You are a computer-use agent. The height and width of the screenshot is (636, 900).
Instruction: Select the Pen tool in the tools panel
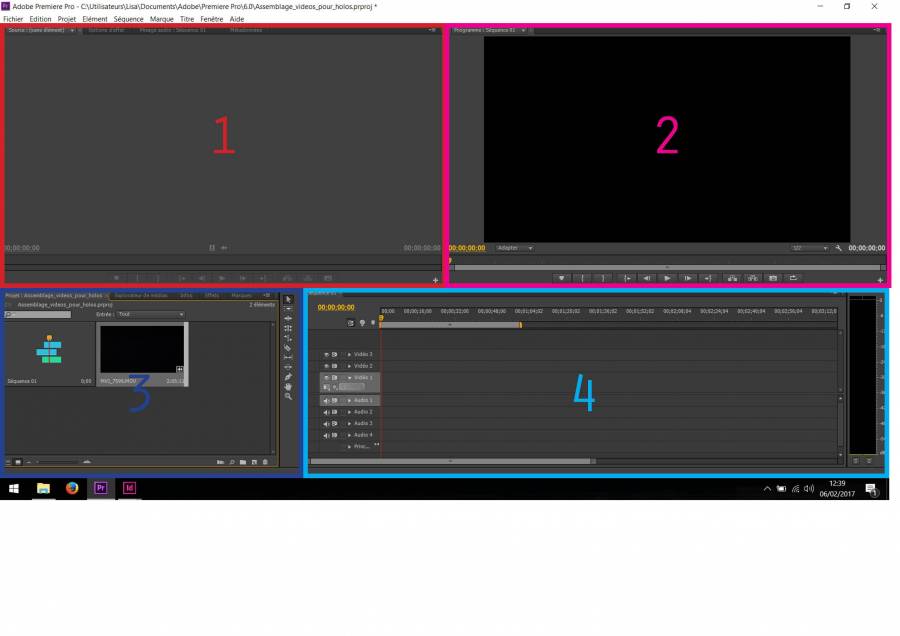[288, 376]
